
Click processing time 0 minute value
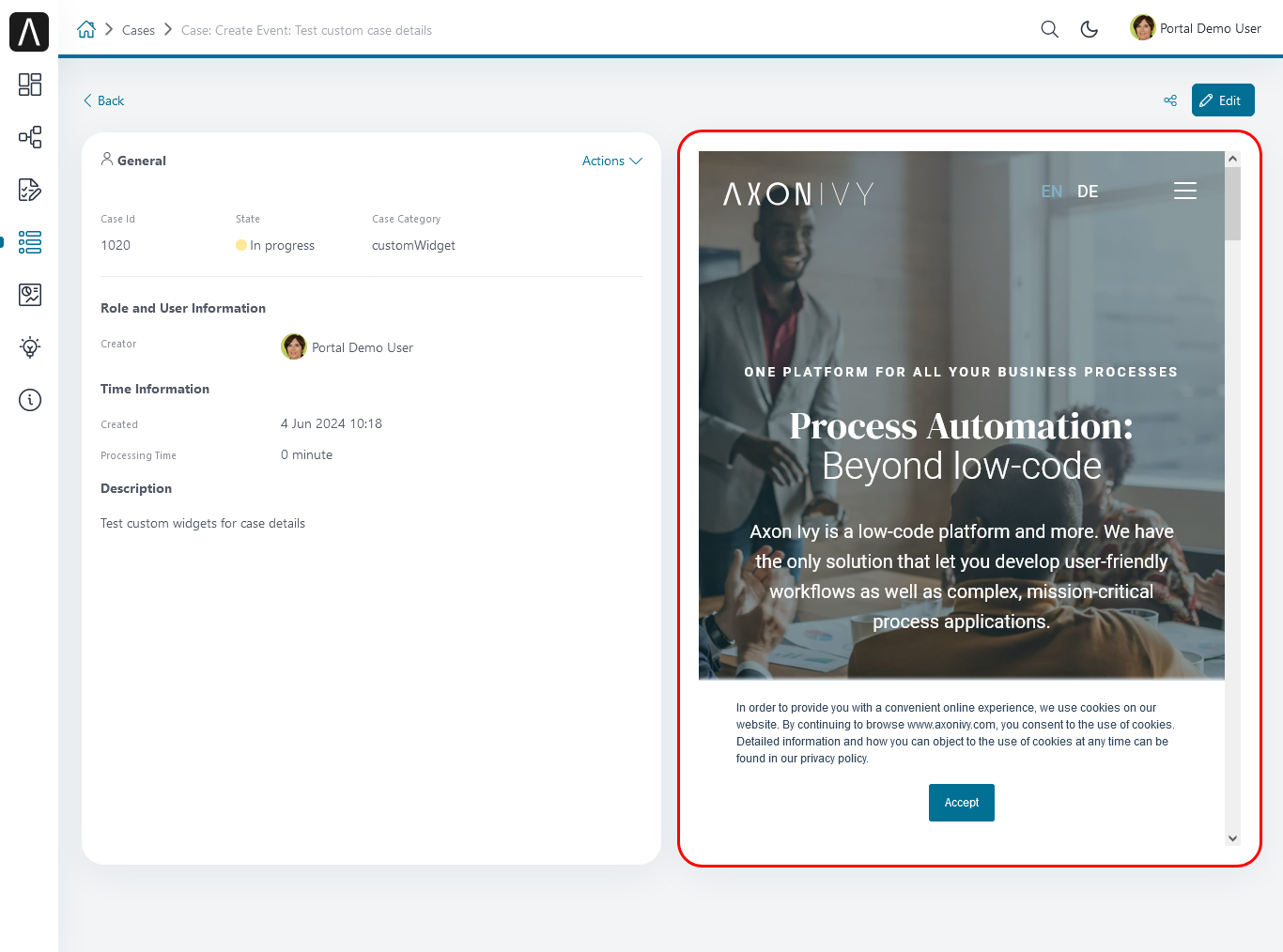[x=306, y=454]
